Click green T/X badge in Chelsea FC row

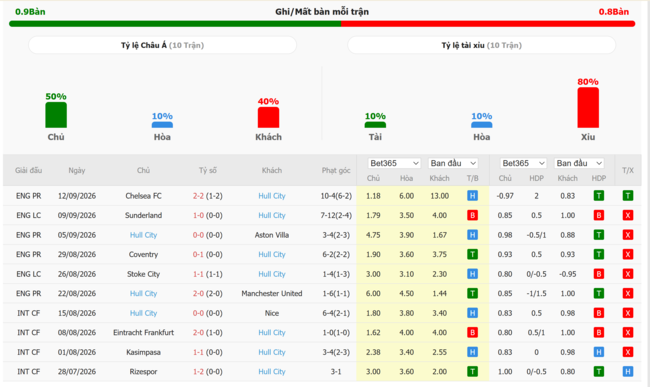(x=628, y=196)
